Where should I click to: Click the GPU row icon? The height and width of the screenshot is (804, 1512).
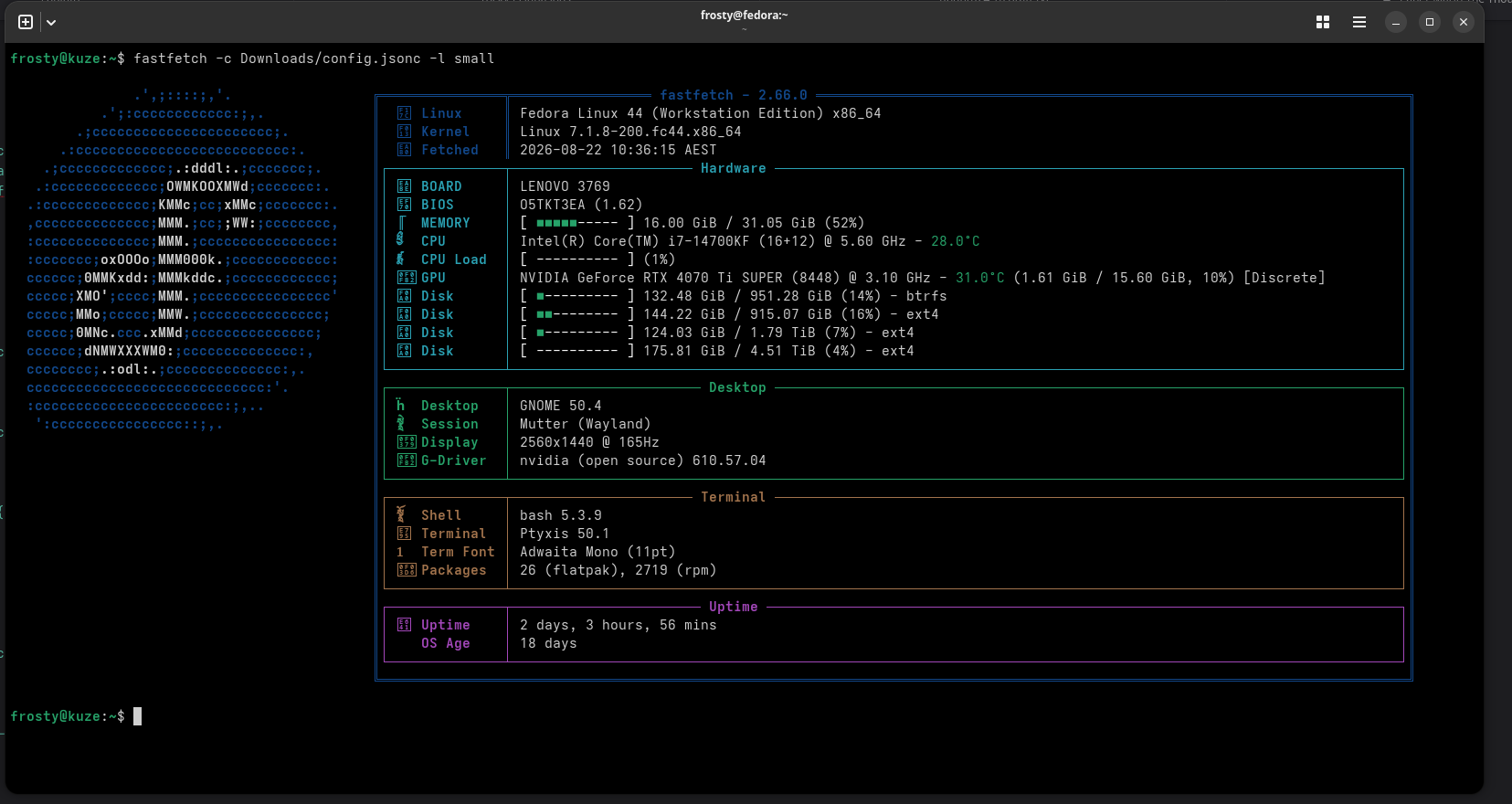tap(407, 278)
